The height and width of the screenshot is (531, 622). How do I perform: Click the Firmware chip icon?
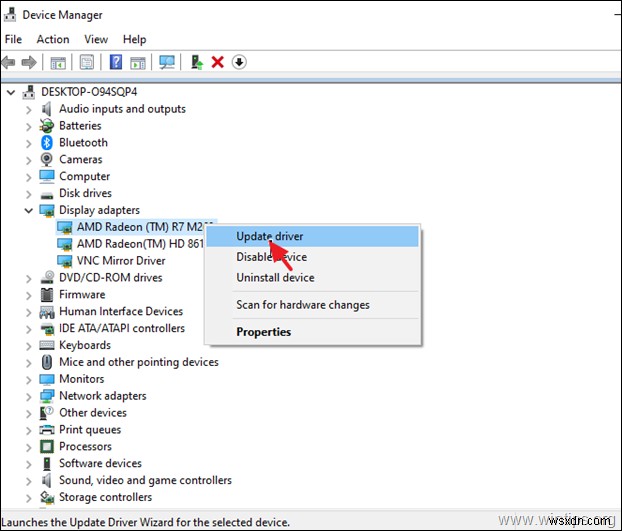tap(47, 294)
